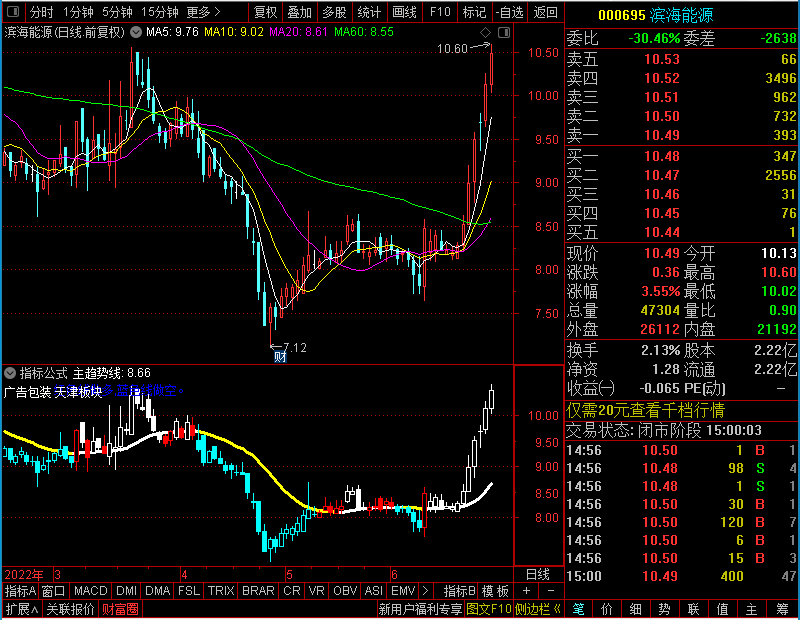The image size is (800, 620).
Task: Open the MA settings circle-arrow icon
Action: (136, 32)
